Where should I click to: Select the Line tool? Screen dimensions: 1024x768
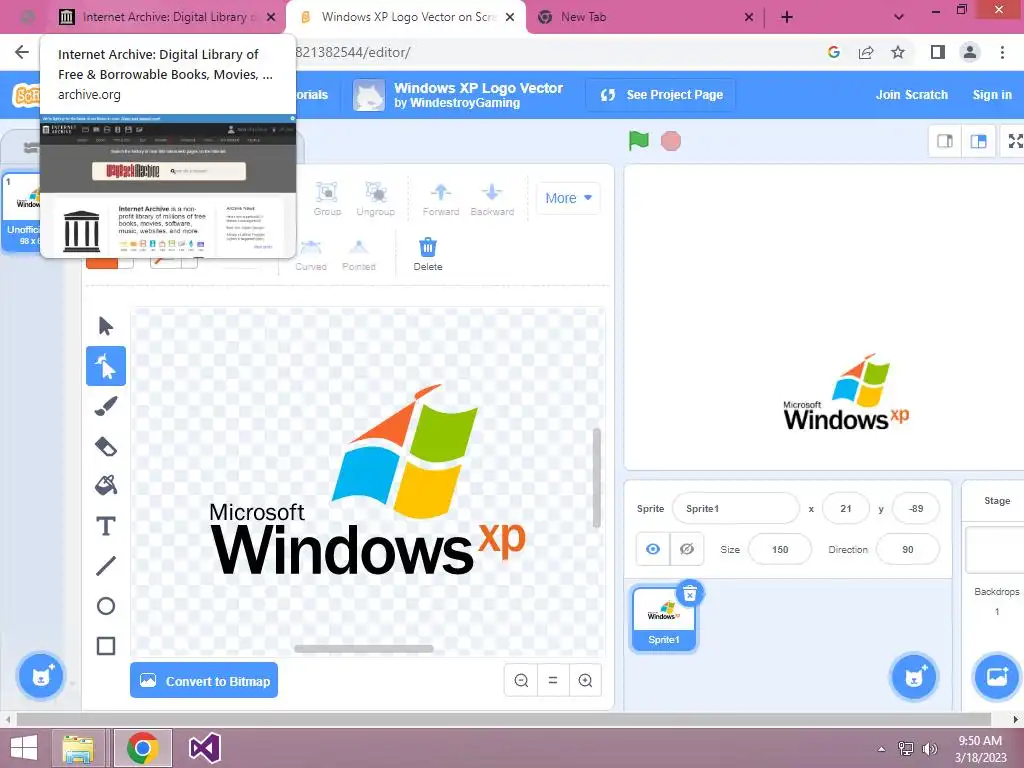point(106,566)
